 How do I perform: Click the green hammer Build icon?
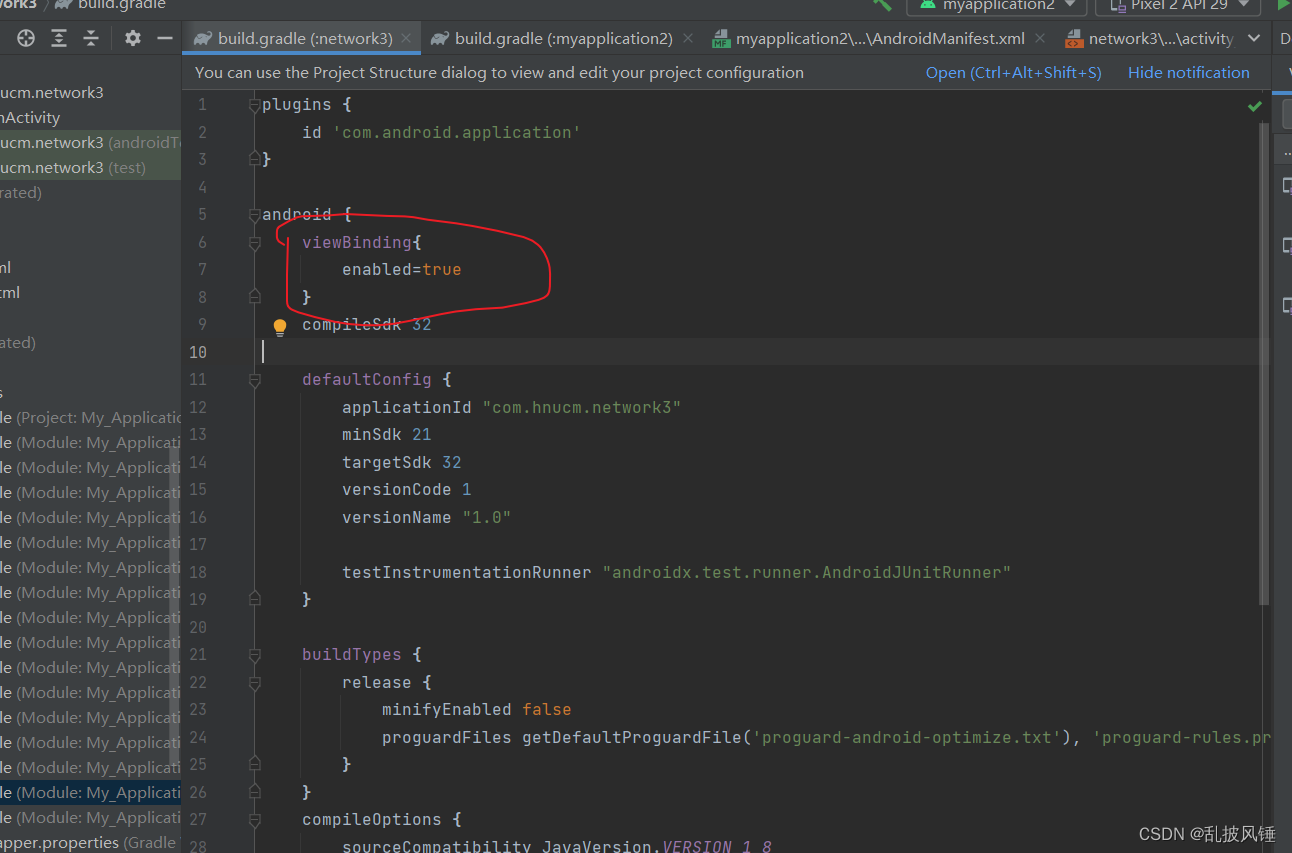click(x=882, y=4)
